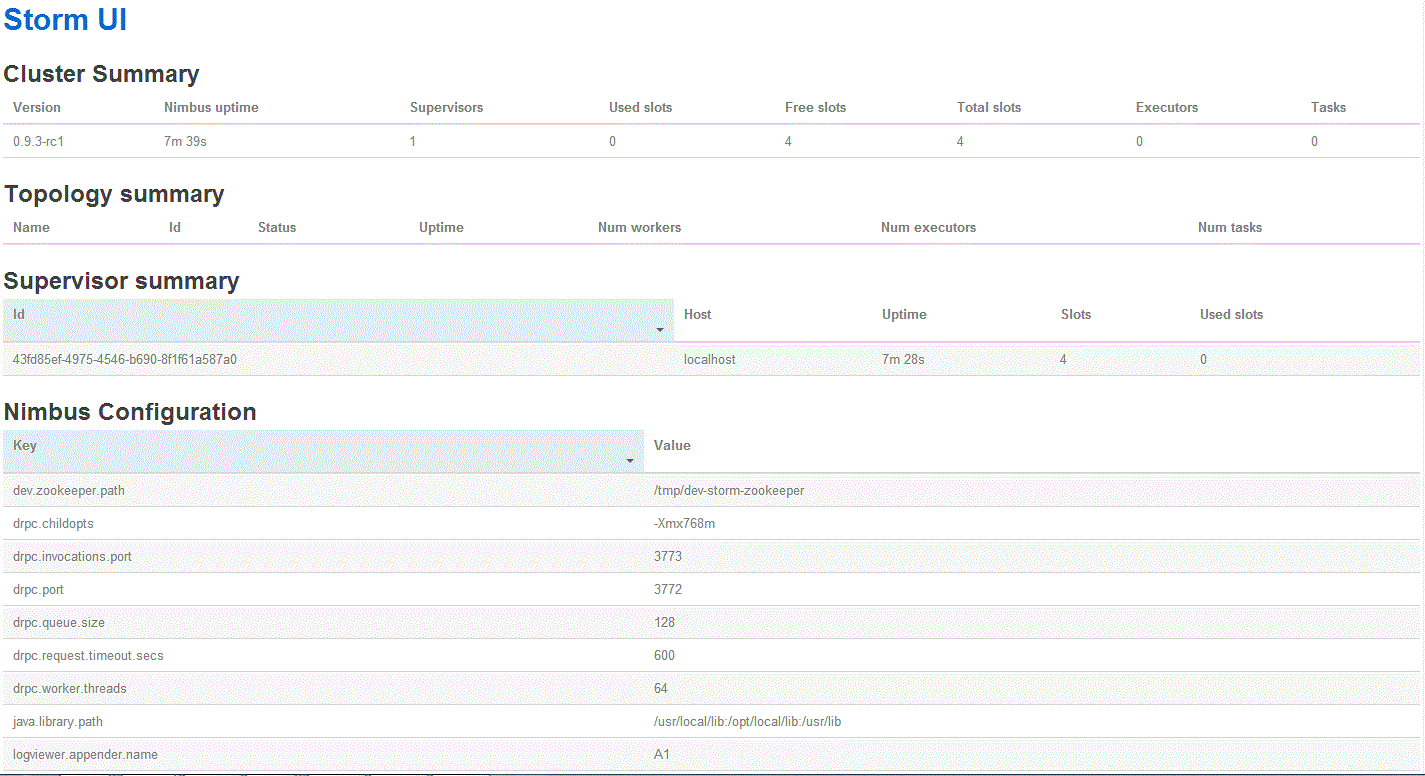Sort supervisors by Uptime column
This screenshot has width=1425, height=776.
(904, 314)
